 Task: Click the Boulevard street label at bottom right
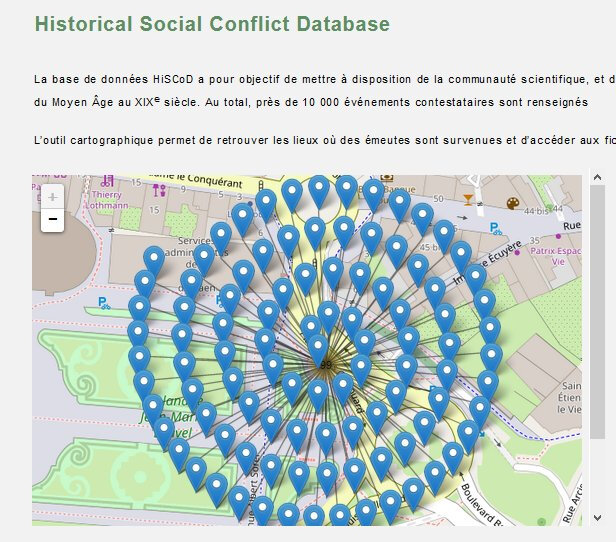point(482,504)
